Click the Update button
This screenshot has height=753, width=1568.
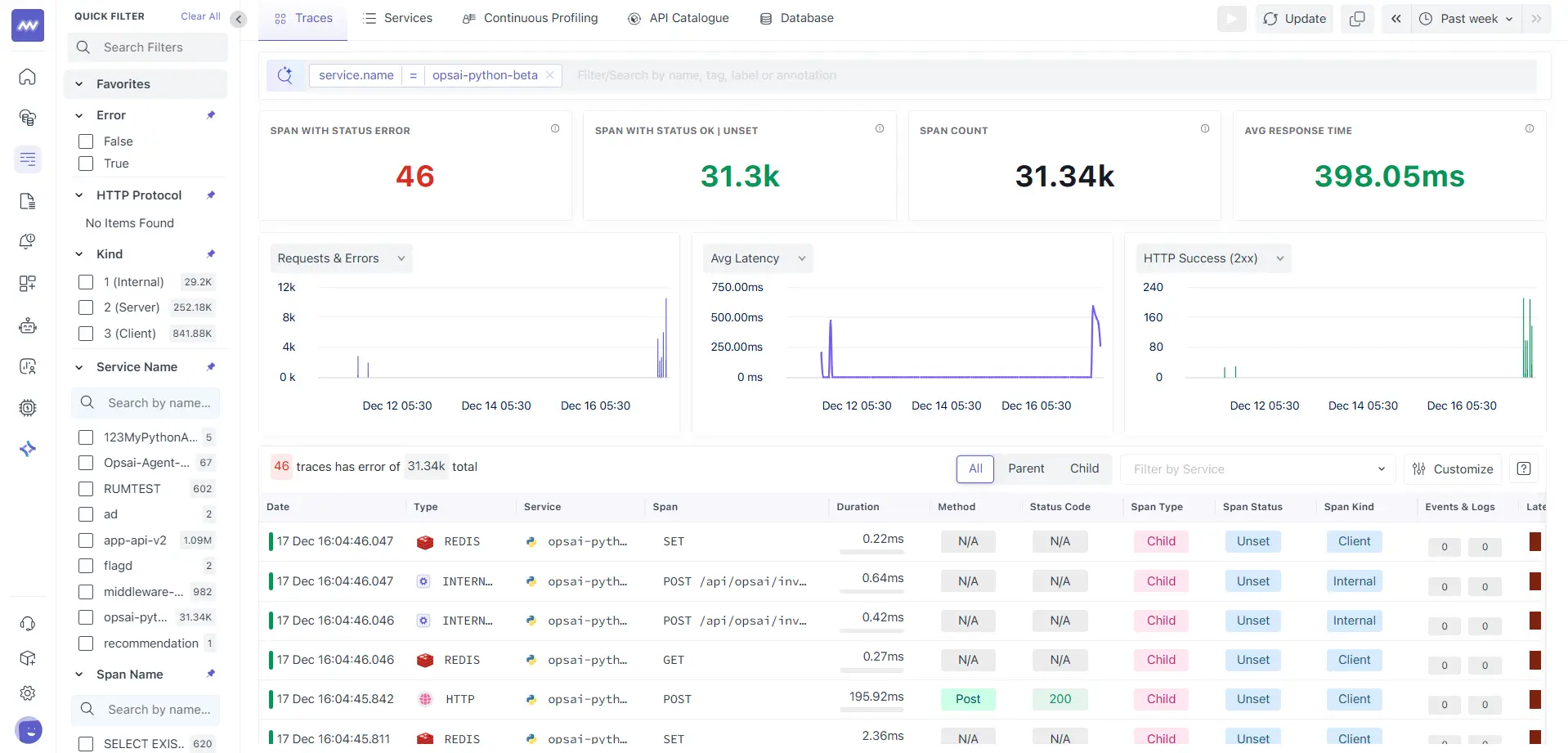coord(1294,19)
